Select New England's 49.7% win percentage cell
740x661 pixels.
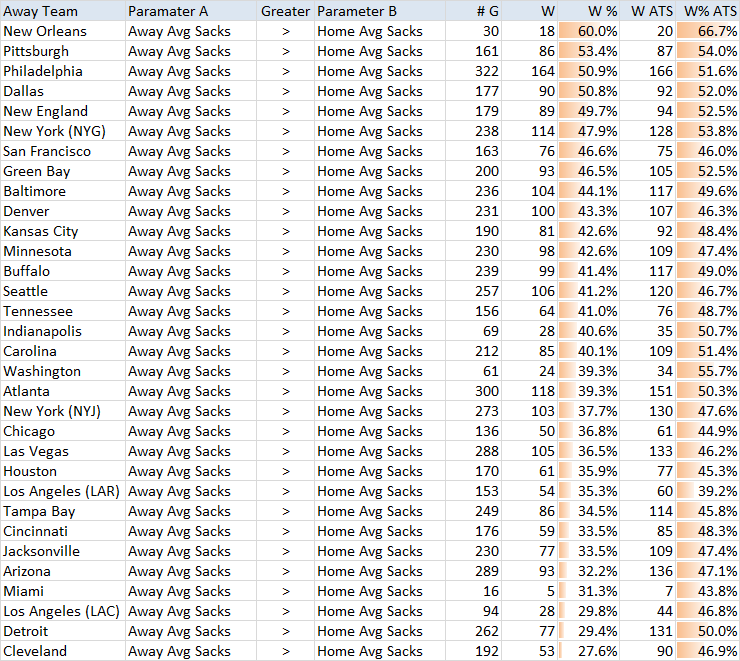pos(589,111)
